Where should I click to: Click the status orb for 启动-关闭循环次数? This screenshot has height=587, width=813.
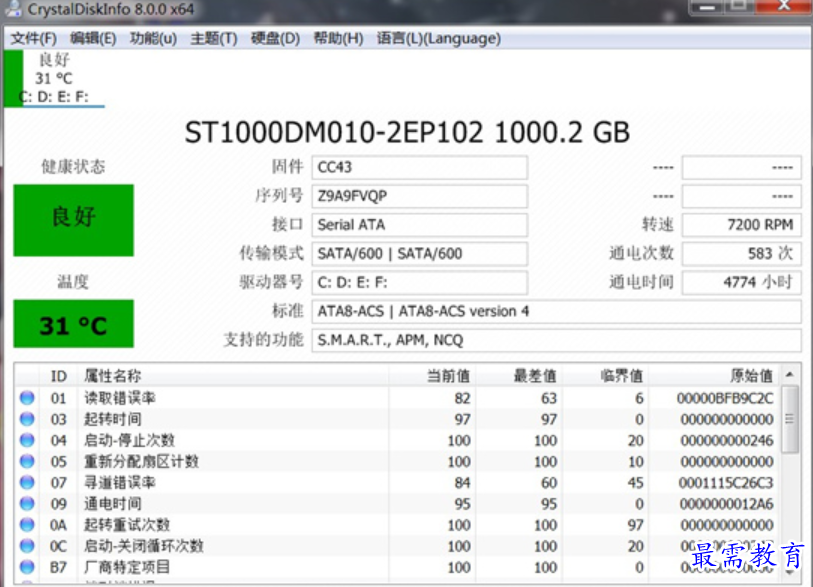point(27,546)
